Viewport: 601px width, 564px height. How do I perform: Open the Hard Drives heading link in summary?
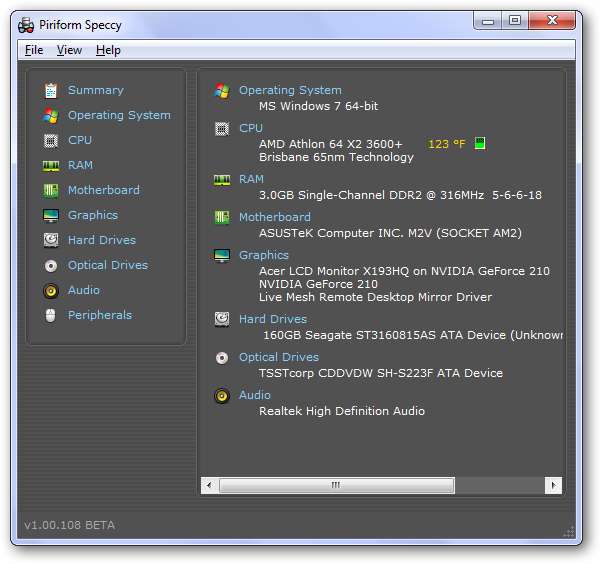(x=273, y=319)
